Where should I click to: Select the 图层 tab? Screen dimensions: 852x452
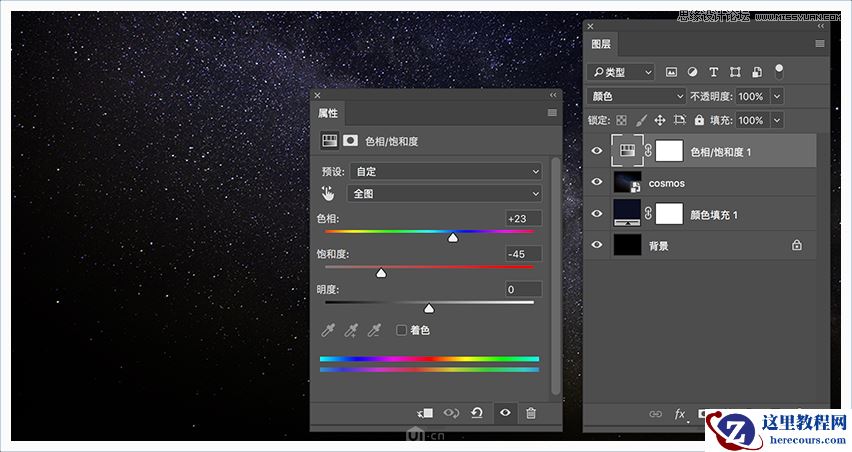[601, 44]
